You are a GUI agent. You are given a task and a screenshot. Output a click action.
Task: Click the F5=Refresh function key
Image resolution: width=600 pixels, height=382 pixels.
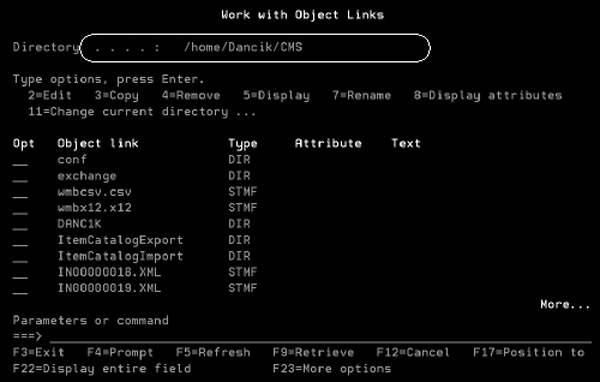[213, 352]
